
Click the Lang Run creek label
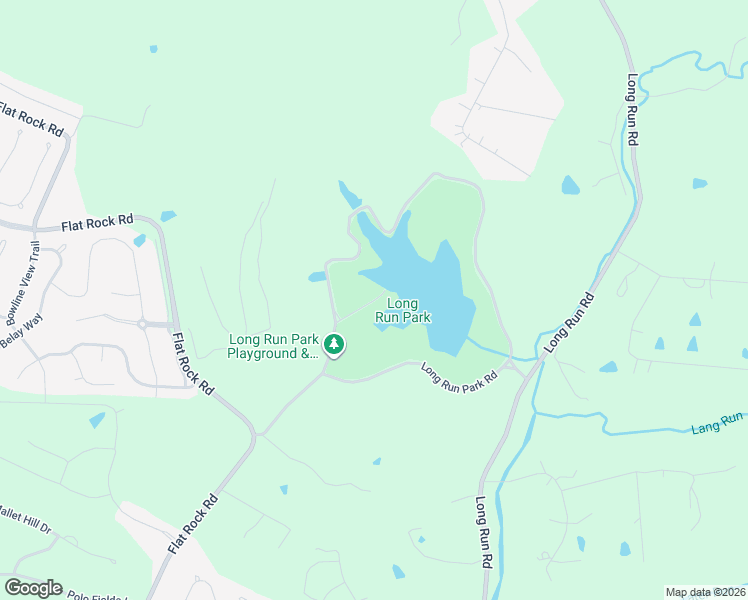coord(717,423)
